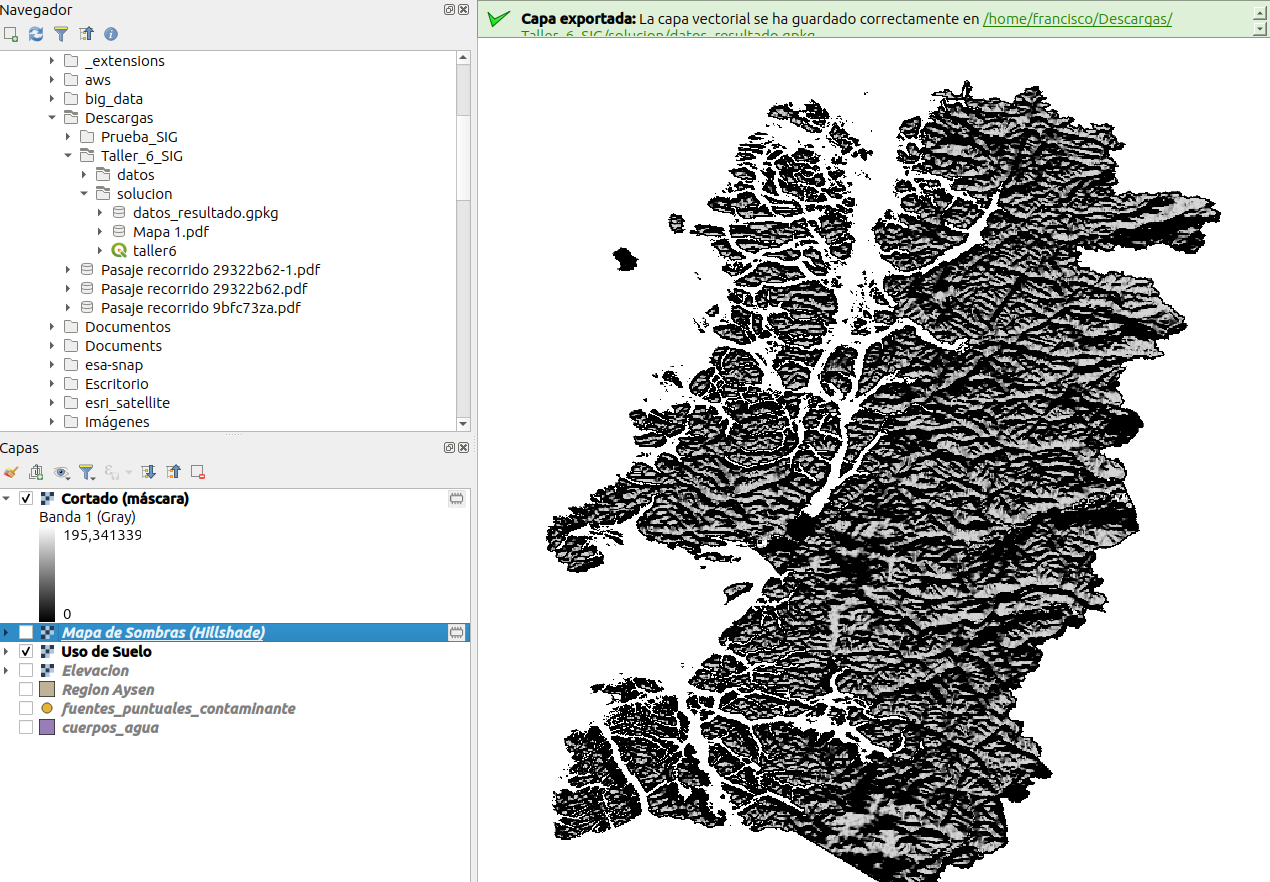Select the taller6 project file
This screenshot has width=1270, height=882.
154,251
